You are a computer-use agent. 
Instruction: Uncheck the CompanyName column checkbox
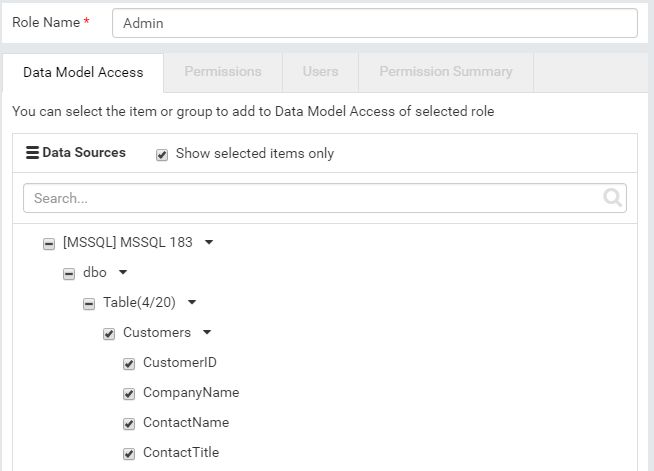click(129, 394)
